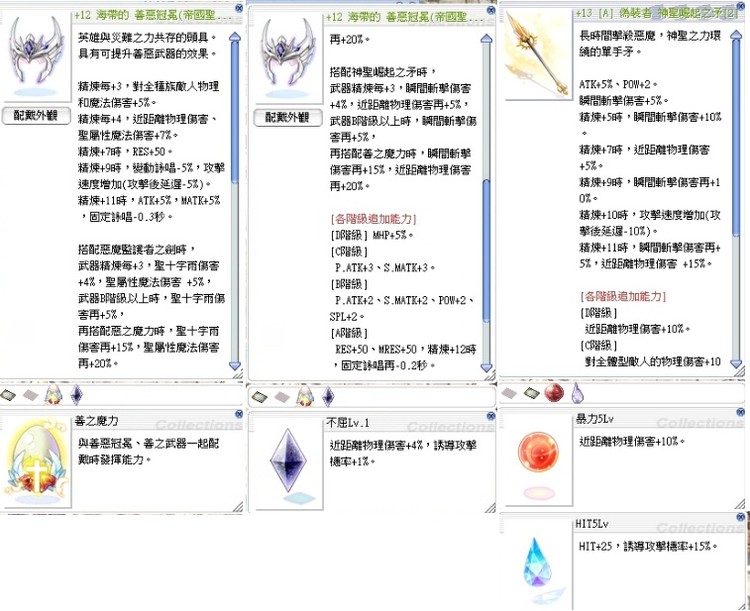Viewport: 750px width, 611px height.
Task: Click the spear image in the right item window
Action: point(539,55)
